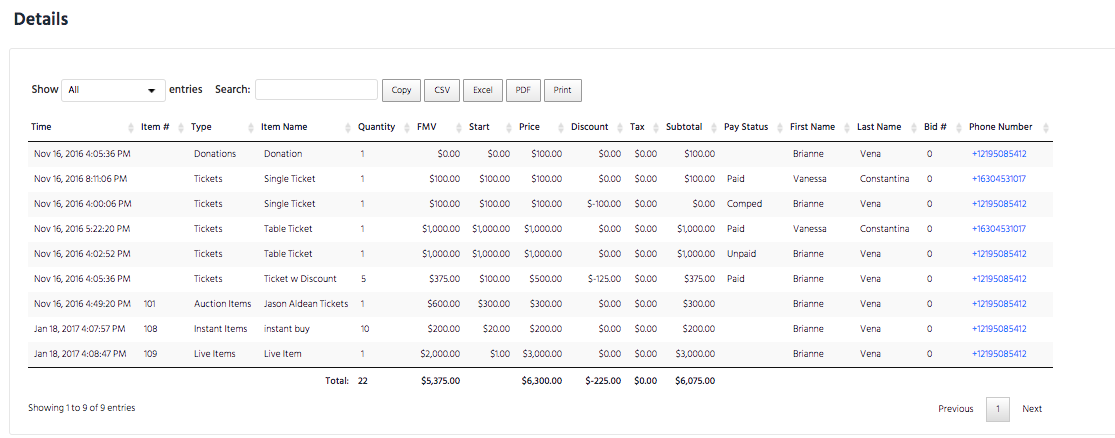
Task: Export the table to Excel
Action: [483, 90]
